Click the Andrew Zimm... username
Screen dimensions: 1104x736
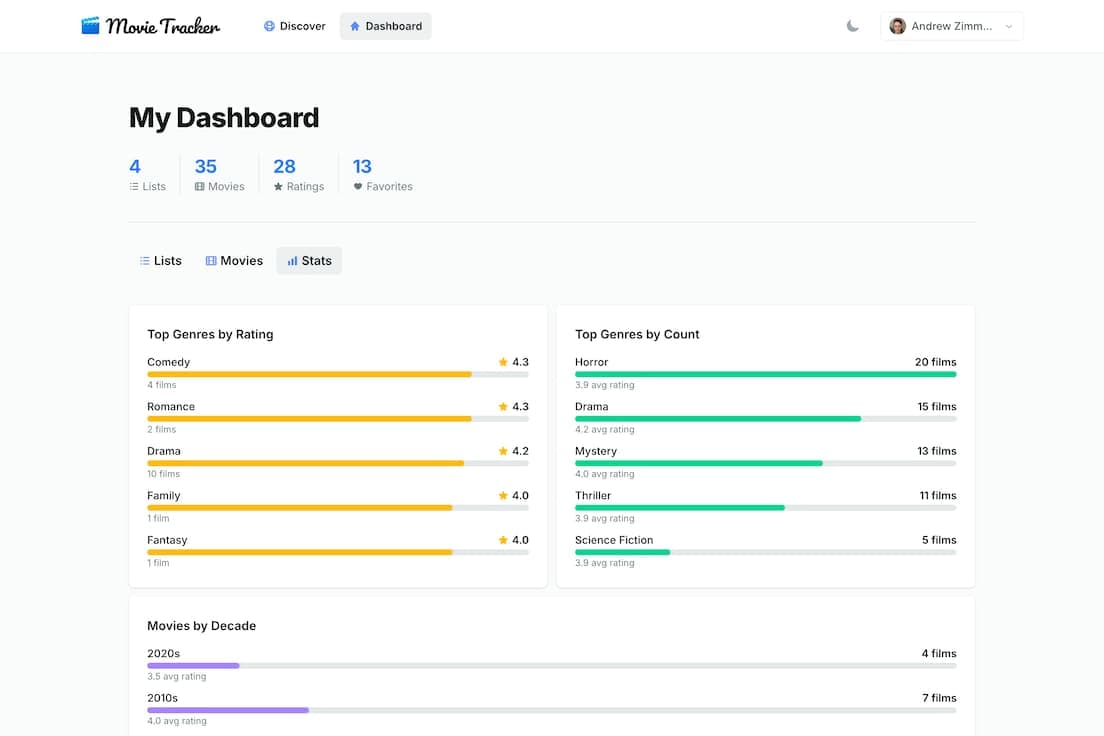(951, 26)
